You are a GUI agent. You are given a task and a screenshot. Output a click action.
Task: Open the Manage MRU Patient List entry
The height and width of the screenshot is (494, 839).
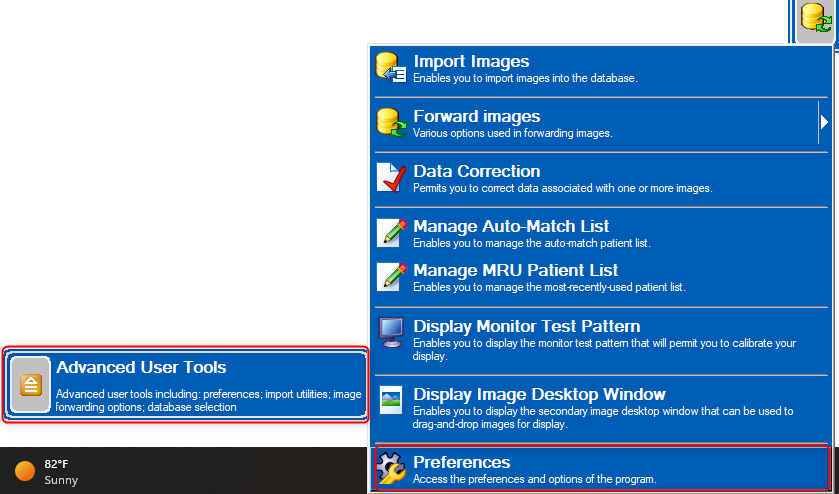[600, 277]
